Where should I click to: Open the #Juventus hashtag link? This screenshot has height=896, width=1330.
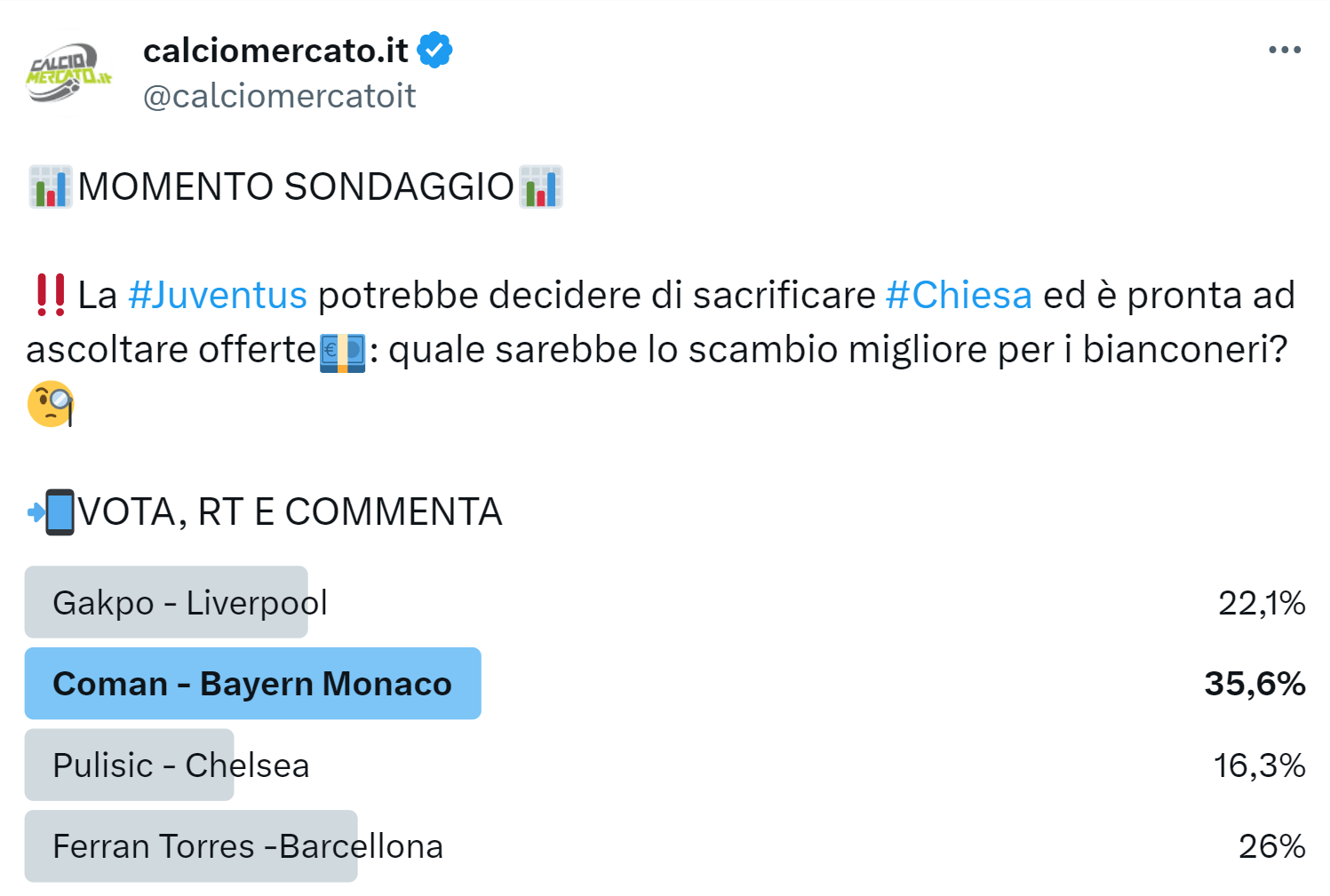pyautogui.click(x=218, y=294)
